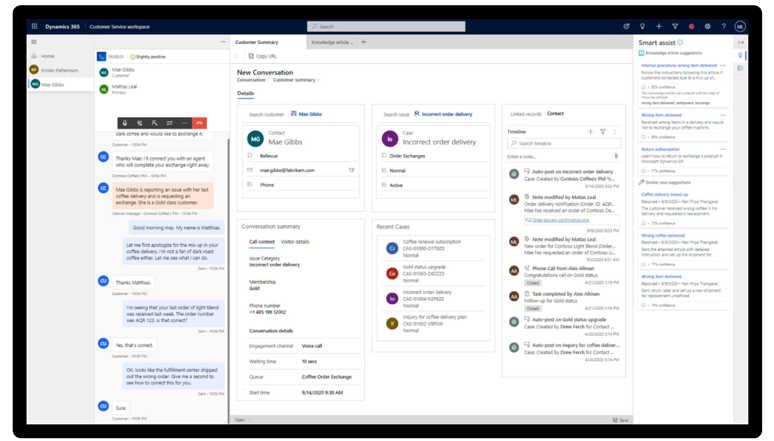Click the Closed badge under Phone Call entry

533,283
